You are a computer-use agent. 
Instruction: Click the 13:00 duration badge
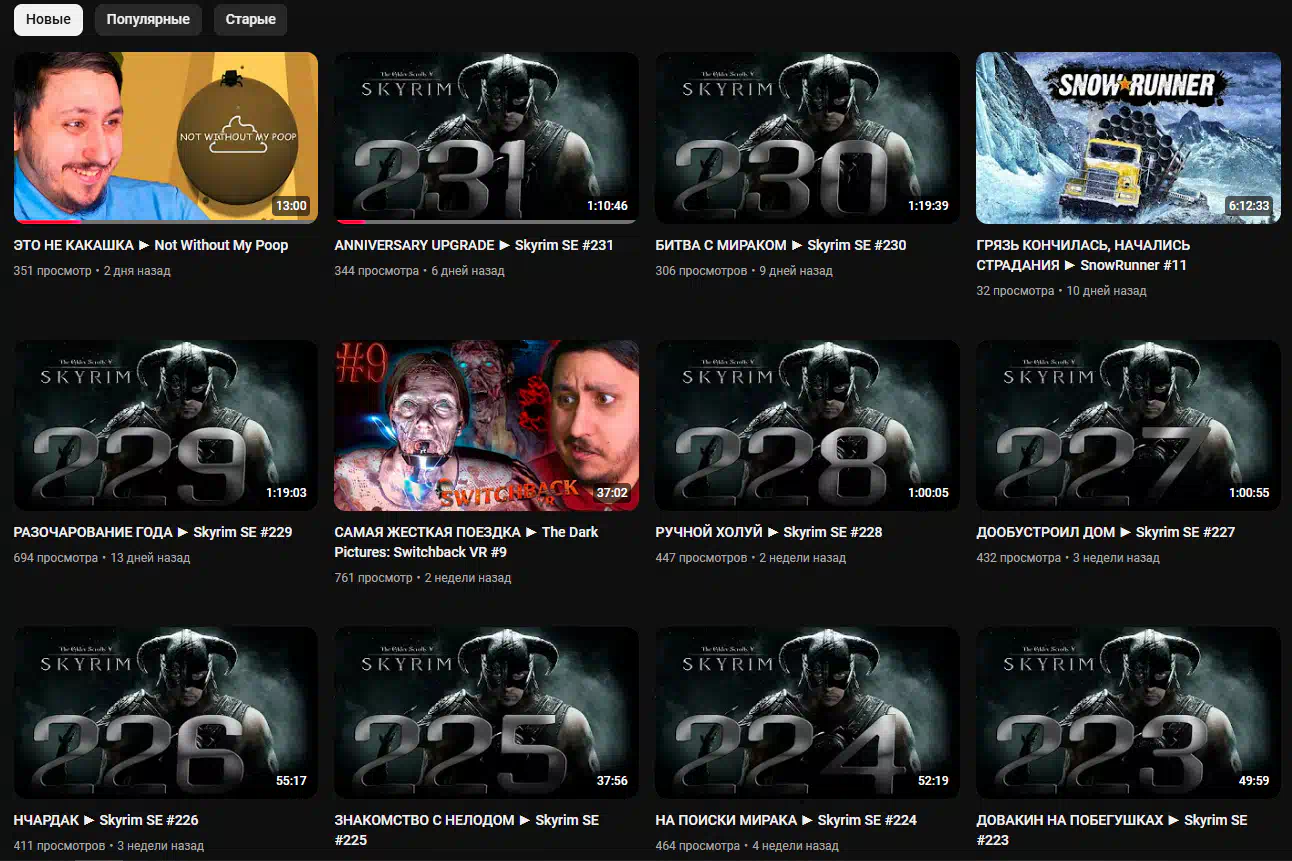click(291, 206)
